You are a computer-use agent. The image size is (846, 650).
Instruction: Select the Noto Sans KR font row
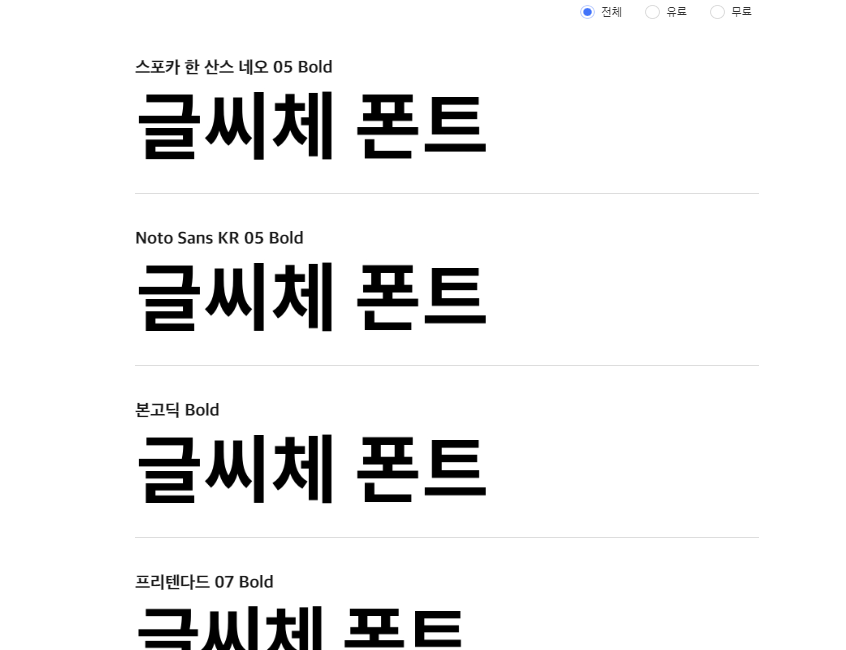[x=446, y=280]
